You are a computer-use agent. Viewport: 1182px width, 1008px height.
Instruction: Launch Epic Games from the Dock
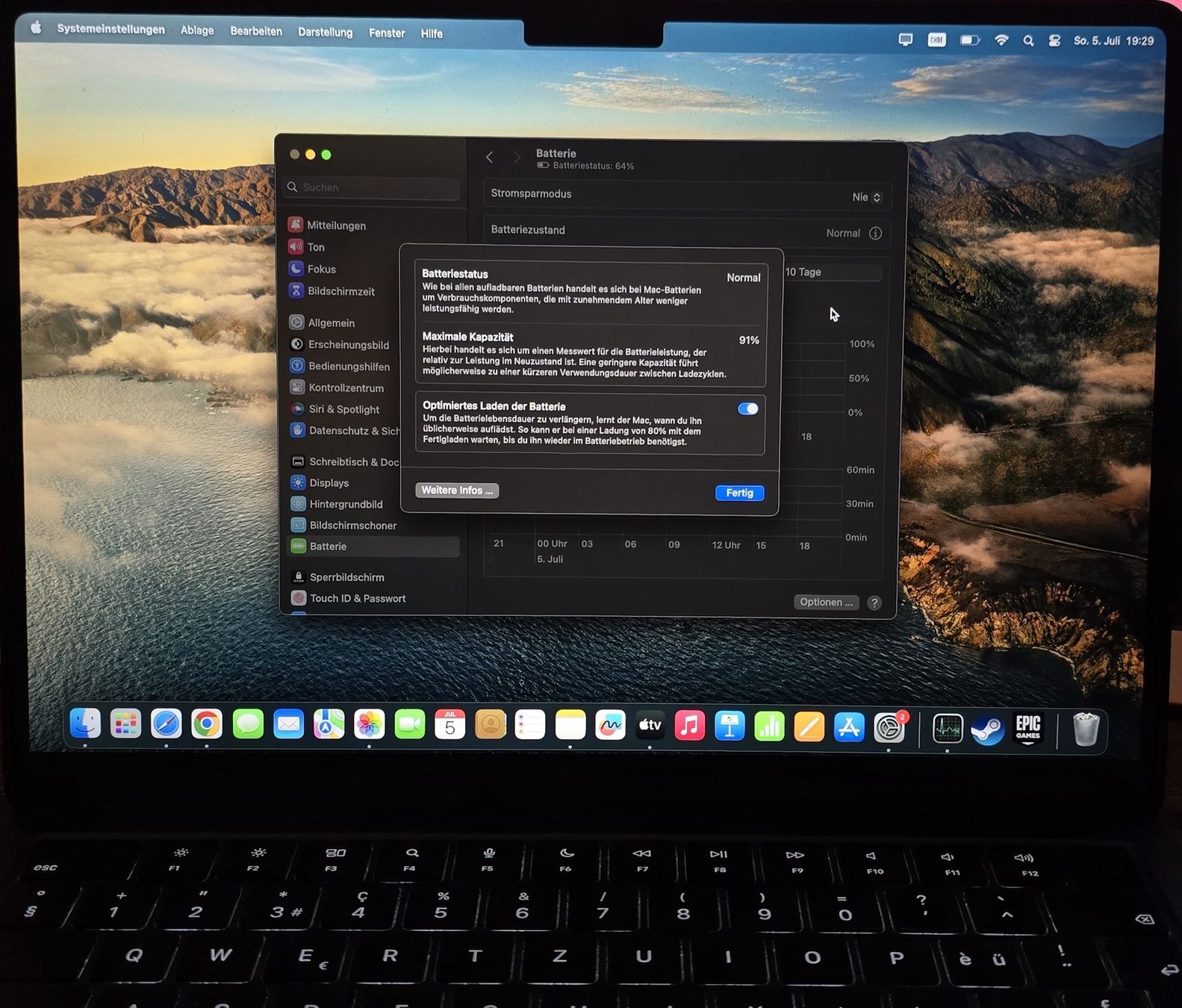point(1028,729)
